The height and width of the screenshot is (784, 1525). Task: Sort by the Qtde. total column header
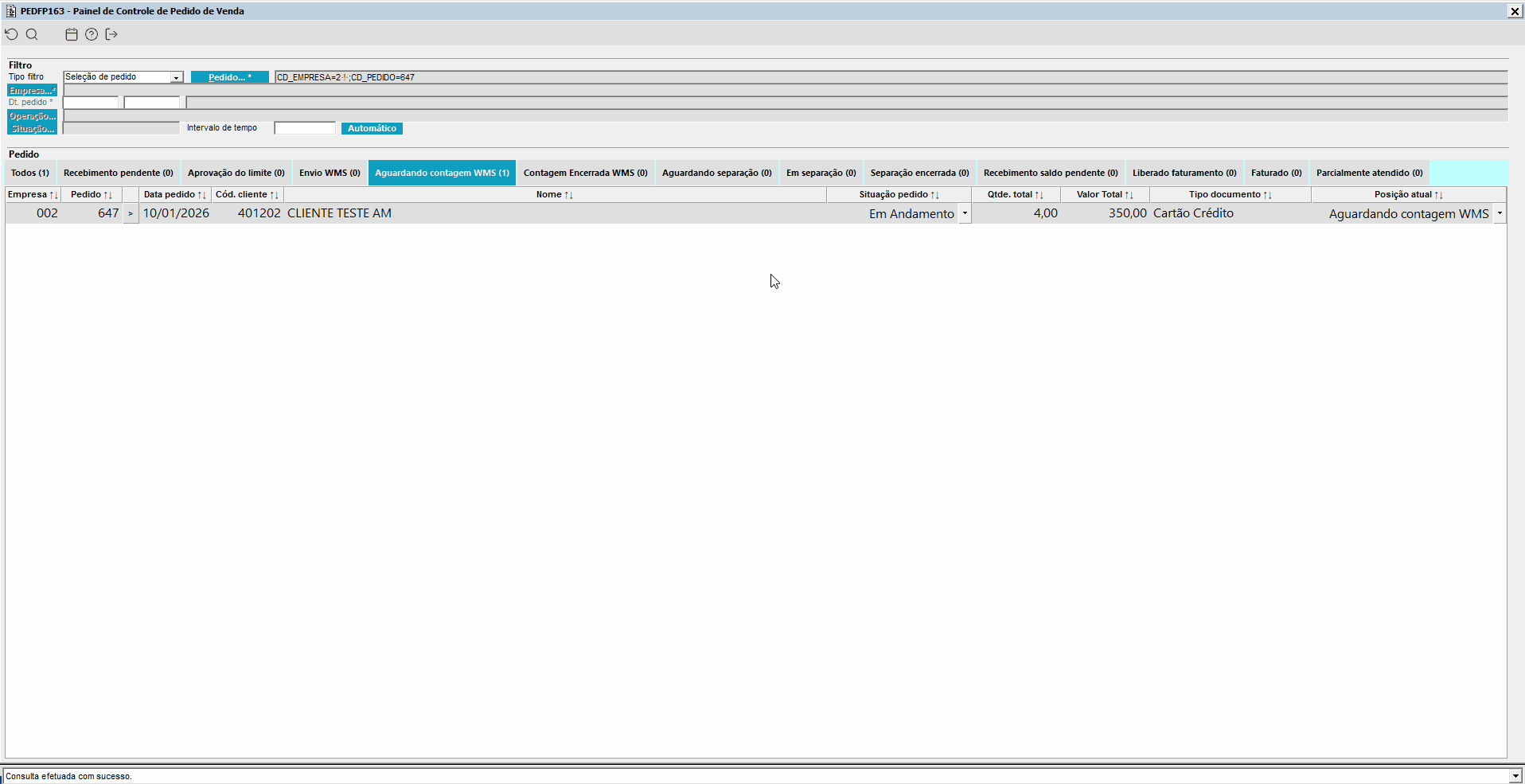coord(1016,195)
